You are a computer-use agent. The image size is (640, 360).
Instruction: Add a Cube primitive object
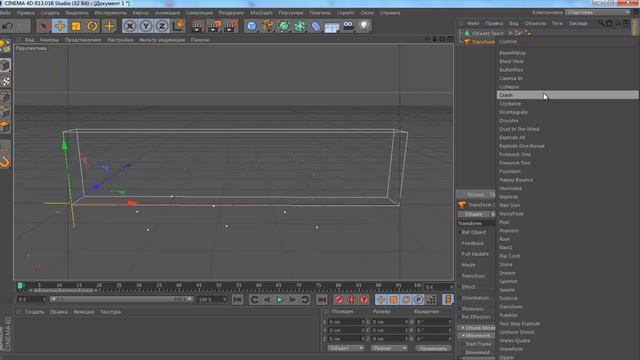252,26
